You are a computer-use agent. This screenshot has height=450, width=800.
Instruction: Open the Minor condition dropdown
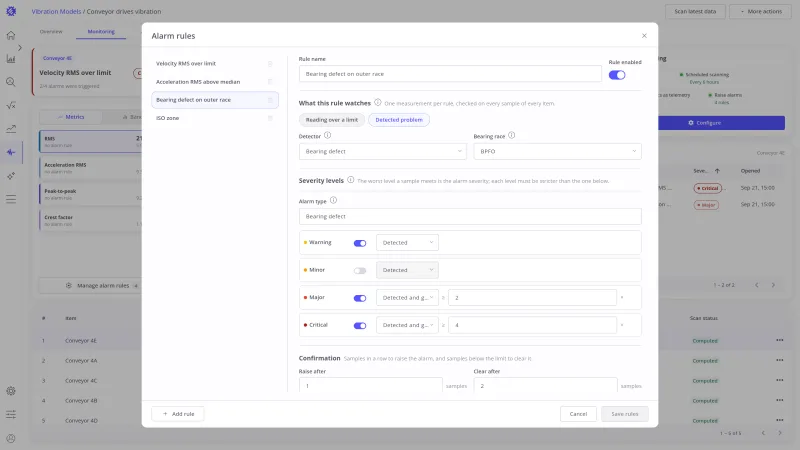tap(407, 270)
